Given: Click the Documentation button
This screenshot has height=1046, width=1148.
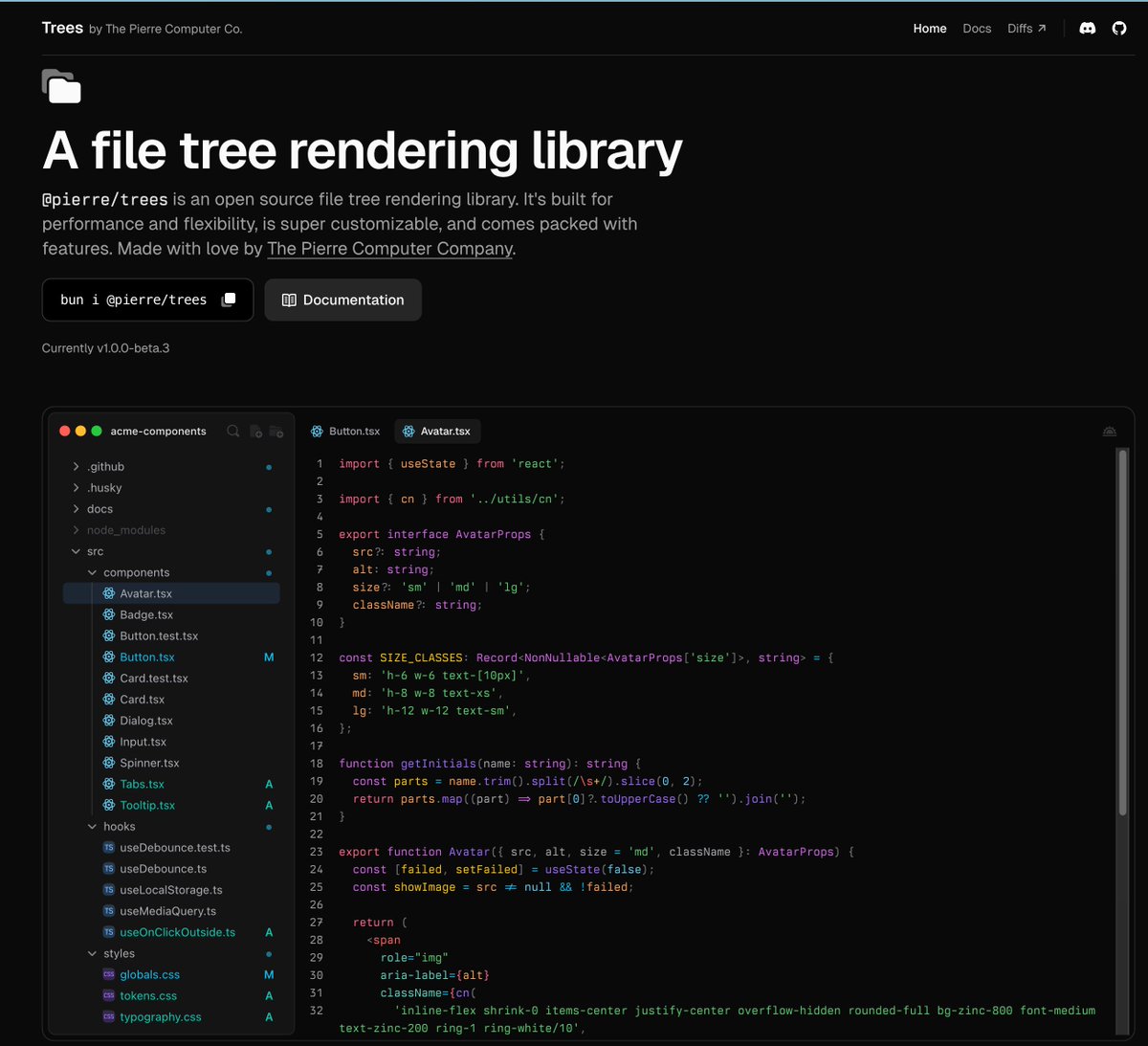Looking at the screenshot, I should 342,300.
